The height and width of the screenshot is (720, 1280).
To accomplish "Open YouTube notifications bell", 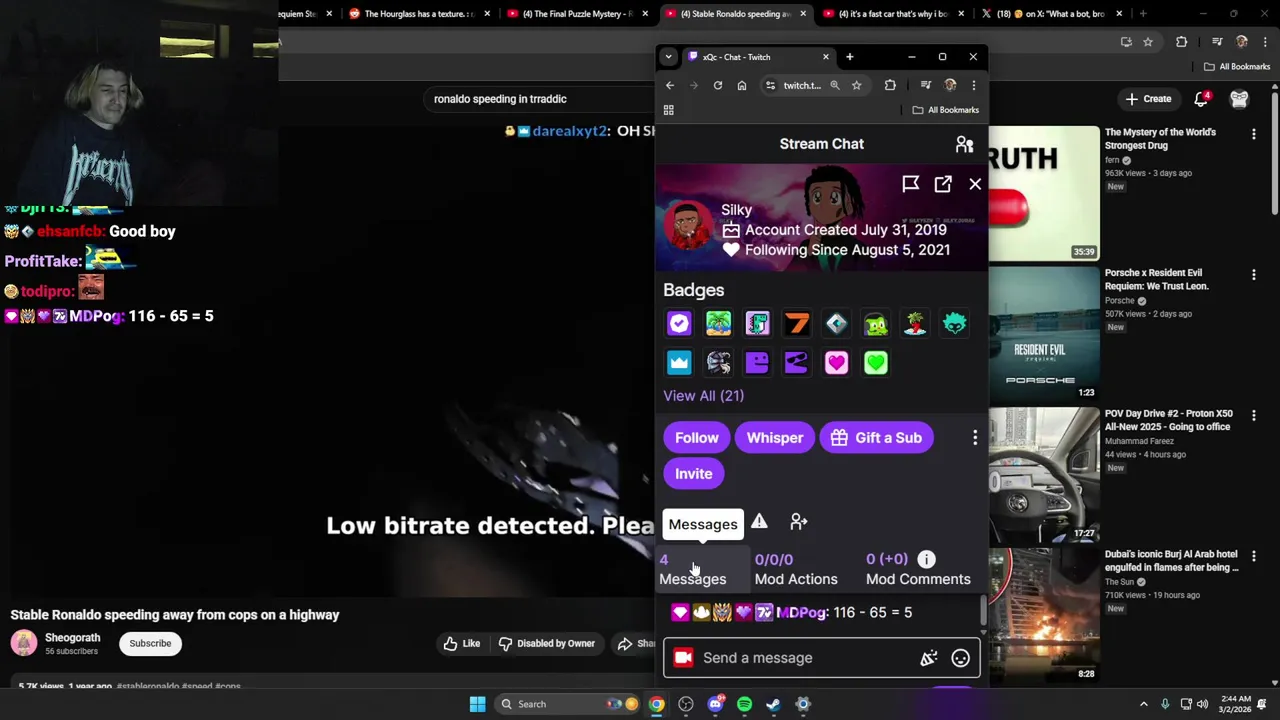I will coord(1201,99).
